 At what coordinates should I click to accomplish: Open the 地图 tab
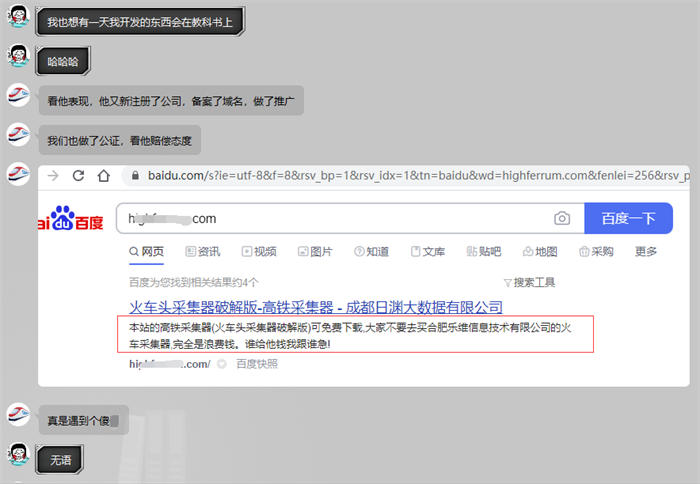[x=540, y=252]
